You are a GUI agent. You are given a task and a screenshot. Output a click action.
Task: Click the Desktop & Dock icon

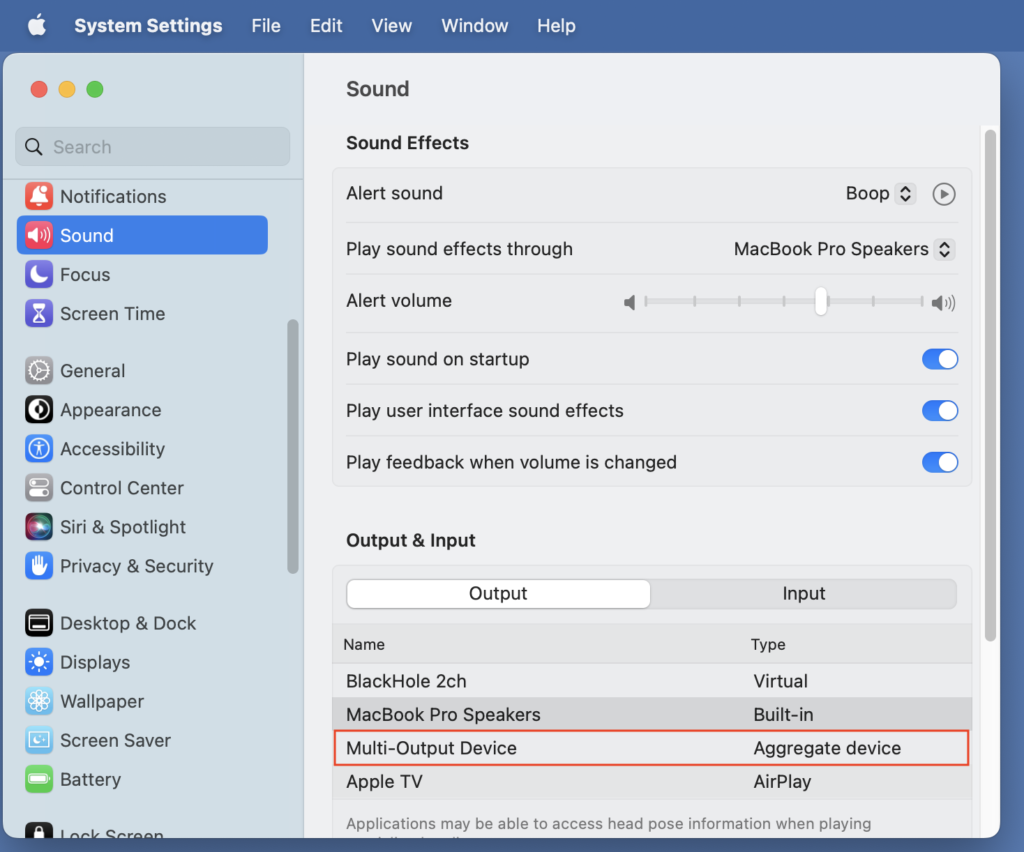click(39, 623)
